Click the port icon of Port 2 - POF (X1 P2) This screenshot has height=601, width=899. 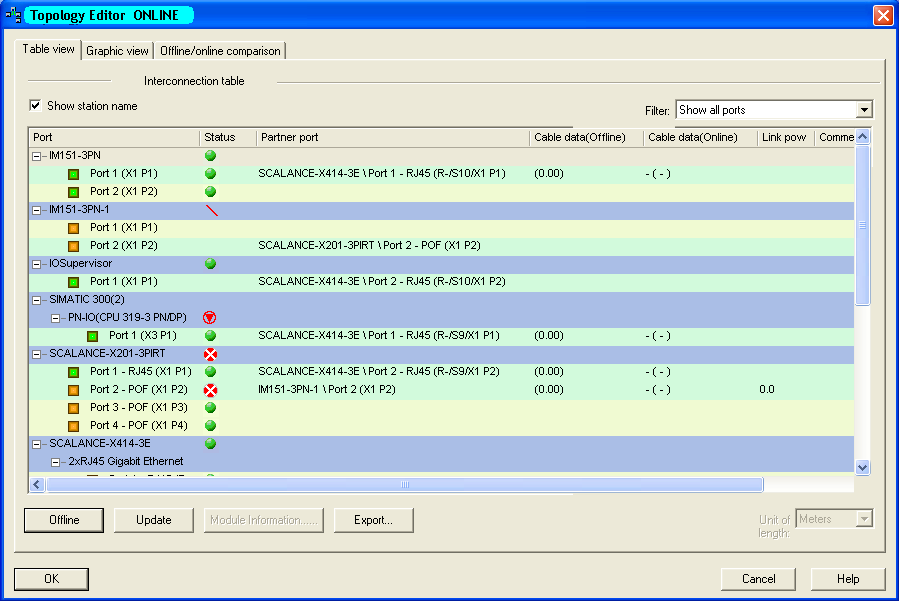point(73,390)
